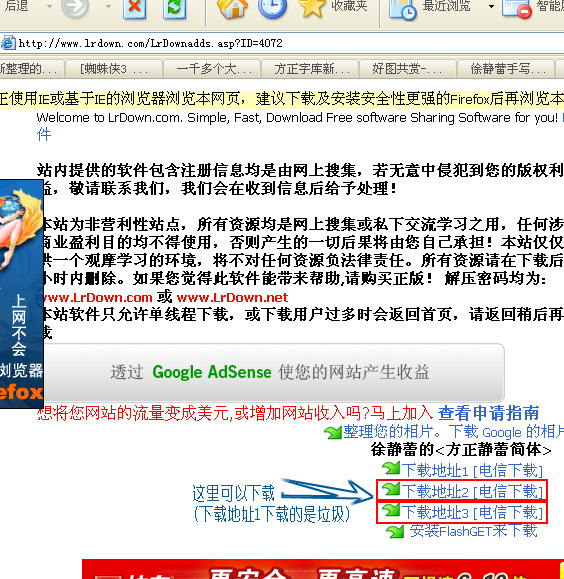Expand the dropdown arrow after Forward button
Viewport: 564px width, 579px height.
coord(108,6)
